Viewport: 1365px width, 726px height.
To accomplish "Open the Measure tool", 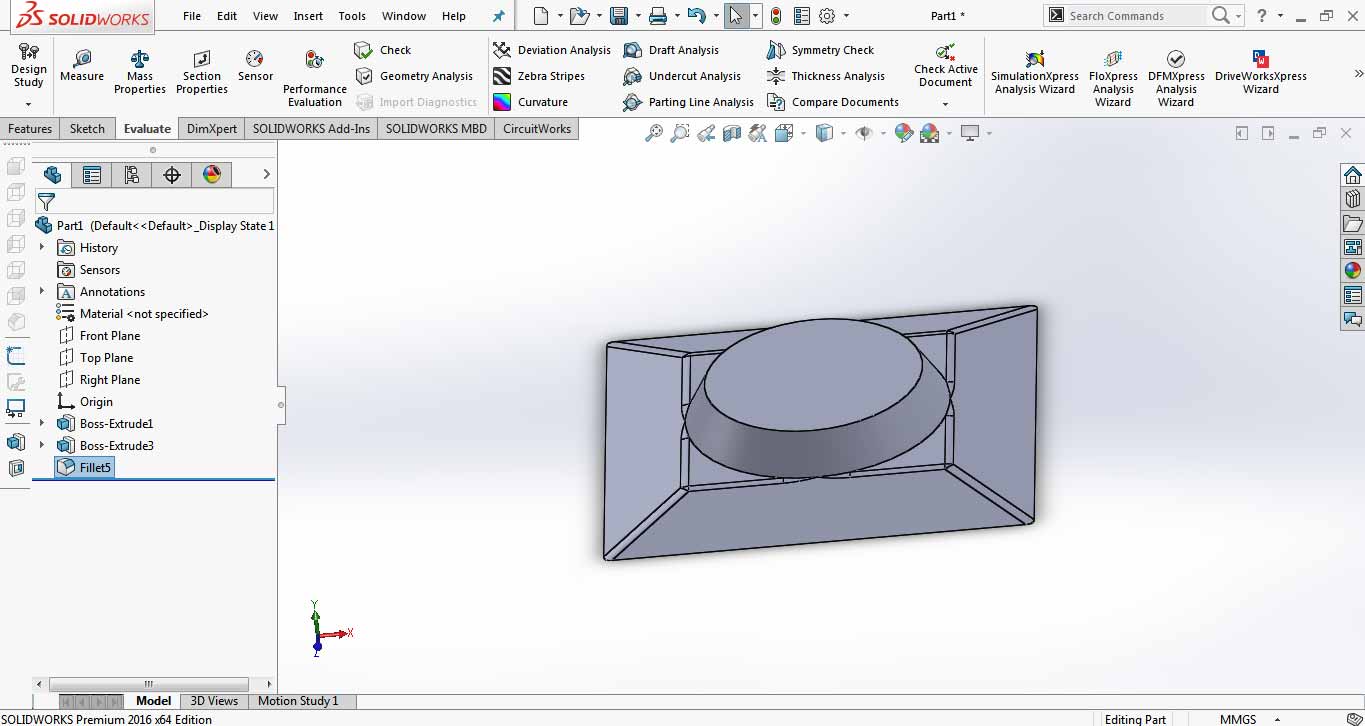I will 82,66.
